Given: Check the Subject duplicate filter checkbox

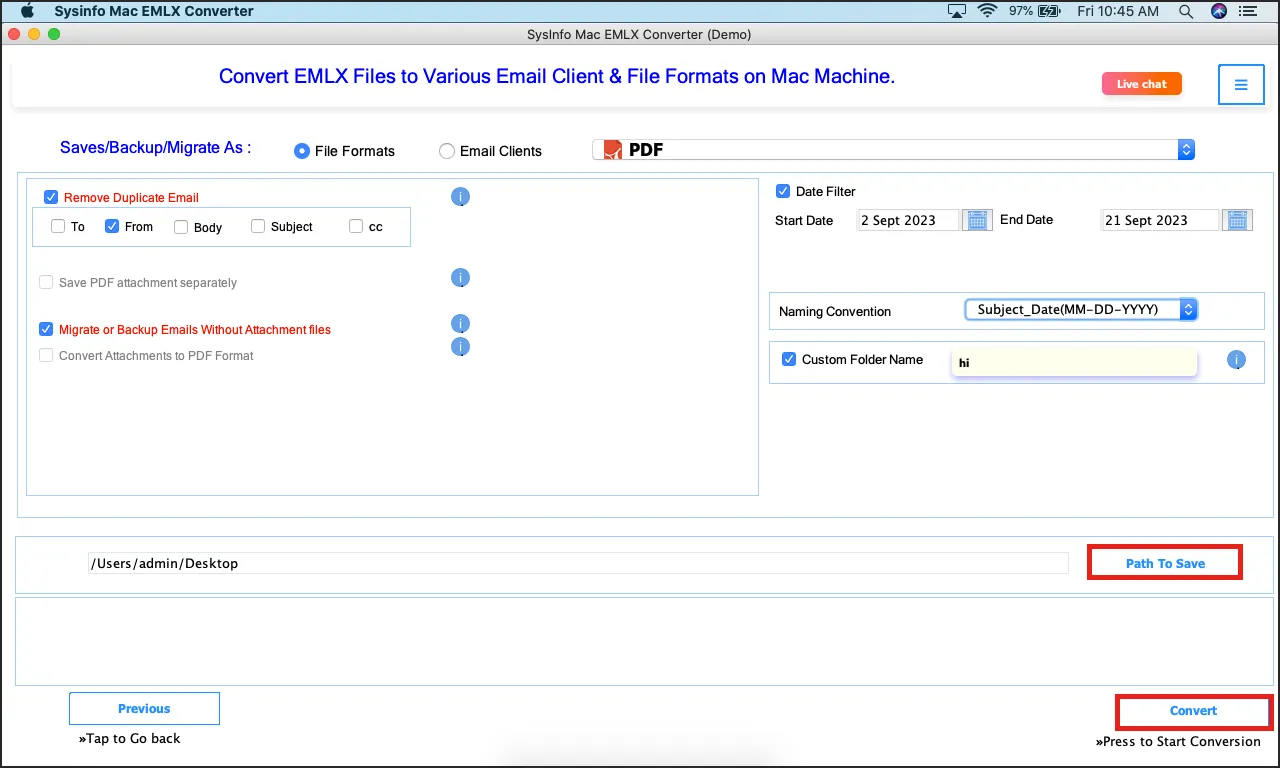Looking at the screenshot, I should (258, 226).
